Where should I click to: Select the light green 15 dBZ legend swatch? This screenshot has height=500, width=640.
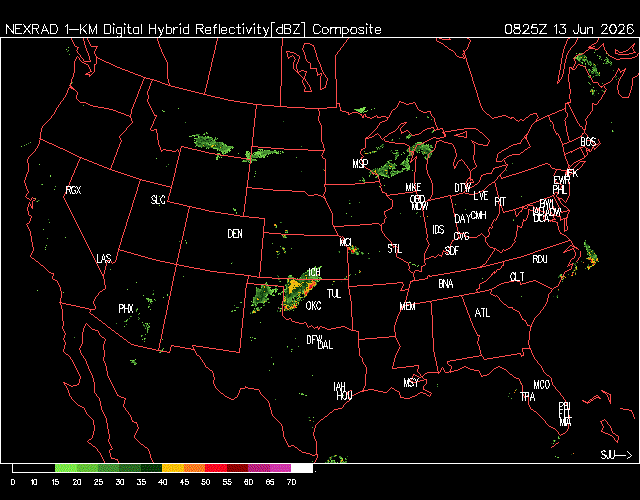(66, 468)
